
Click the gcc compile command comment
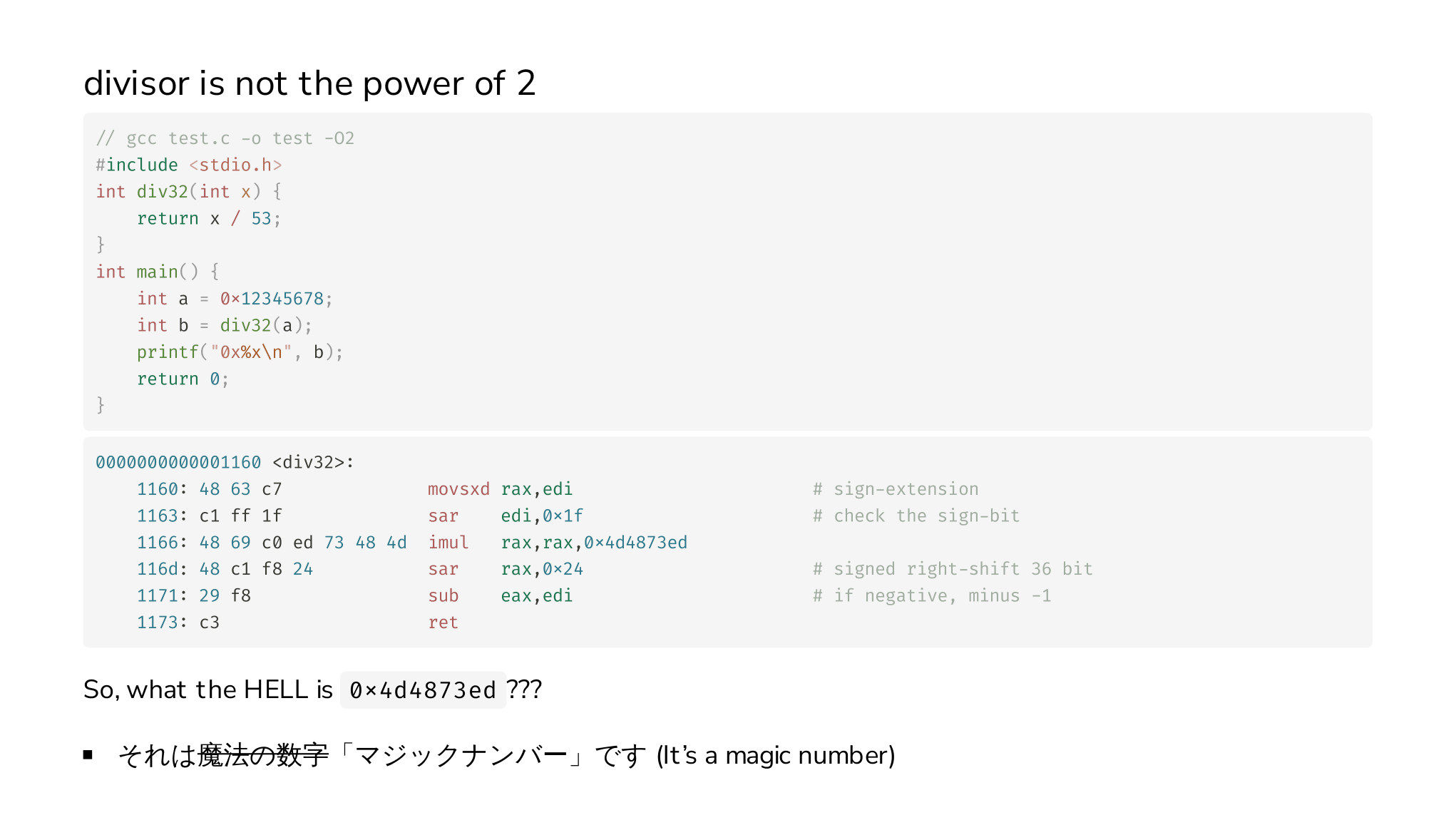tap(225, 138)
